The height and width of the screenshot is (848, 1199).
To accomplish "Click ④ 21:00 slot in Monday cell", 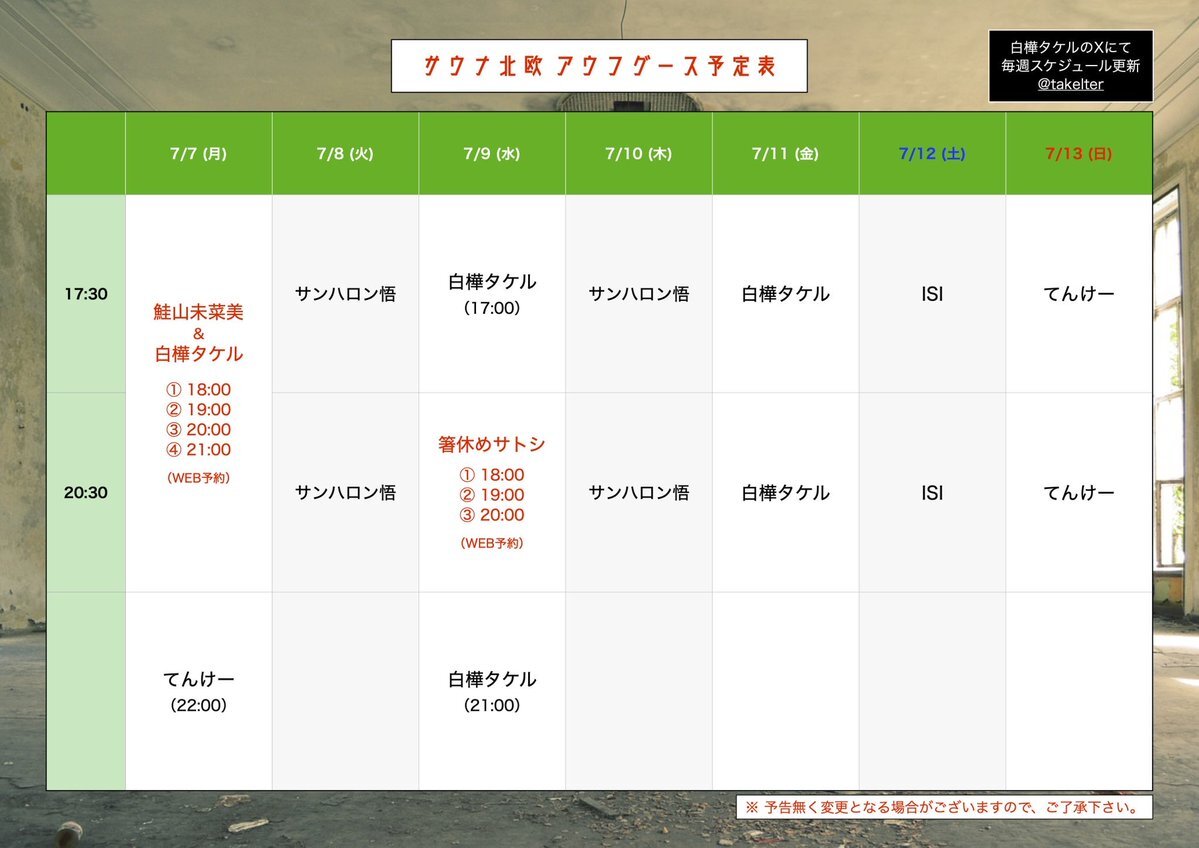I will (199, 450).
